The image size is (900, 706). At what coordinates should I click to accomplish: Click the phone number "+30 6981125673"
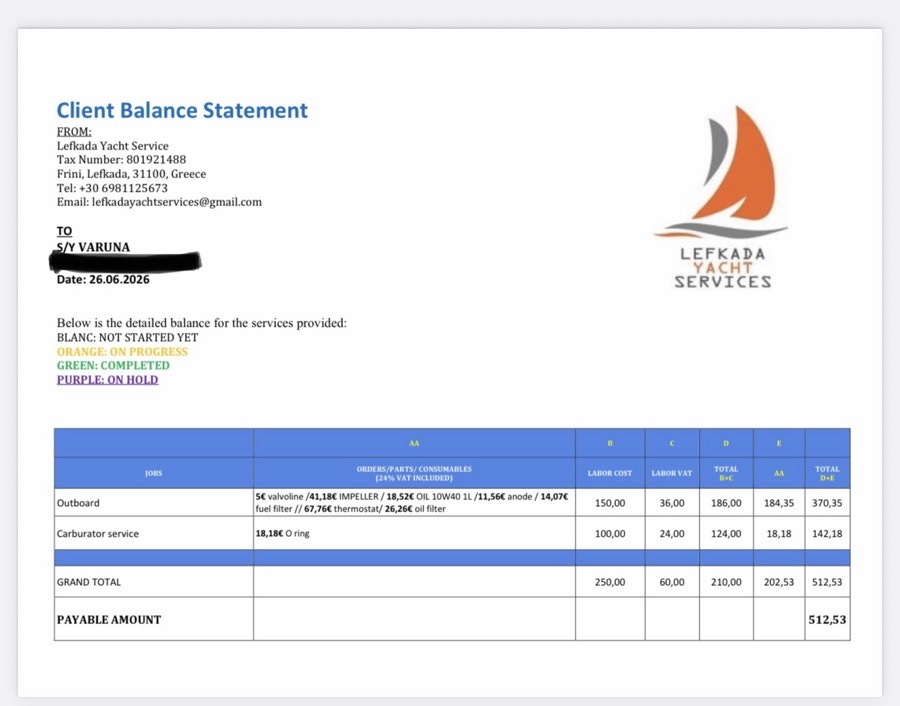[123, 188]
